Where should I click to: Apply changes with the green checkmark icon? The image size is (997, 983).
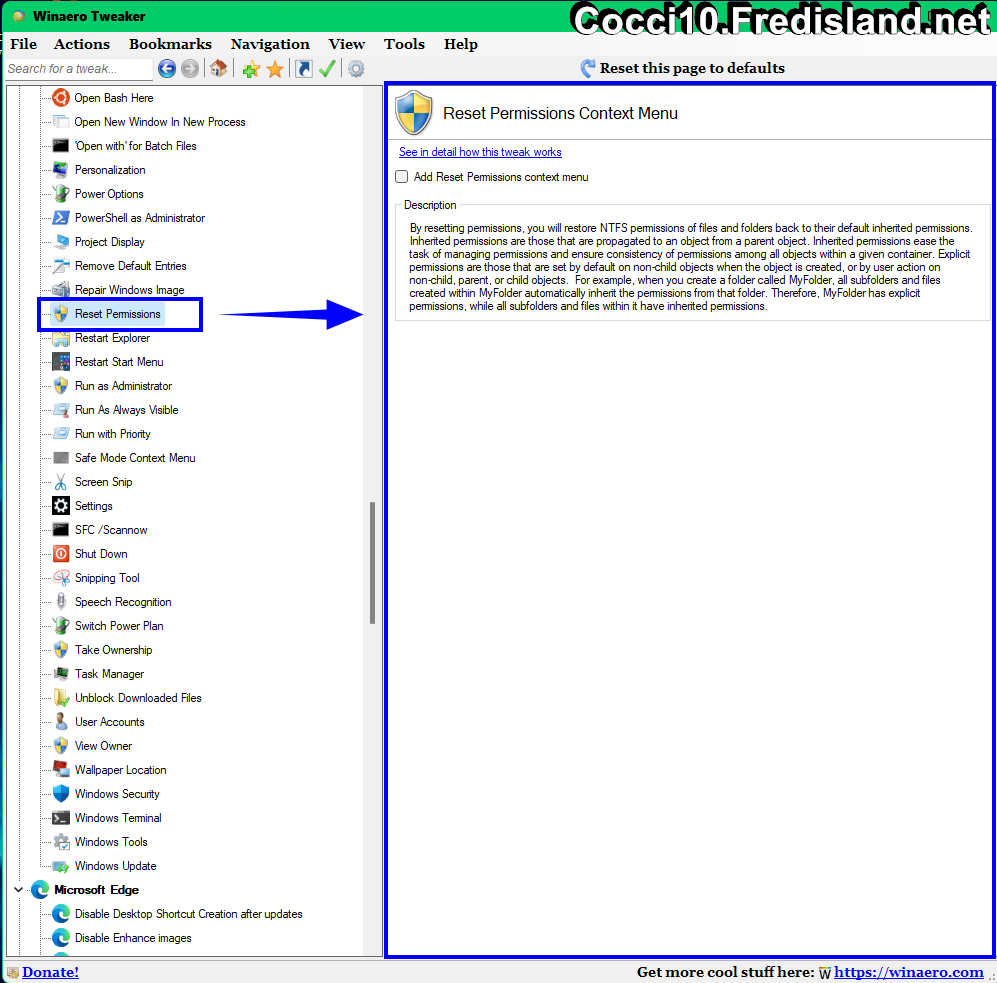tap(327, 69)
